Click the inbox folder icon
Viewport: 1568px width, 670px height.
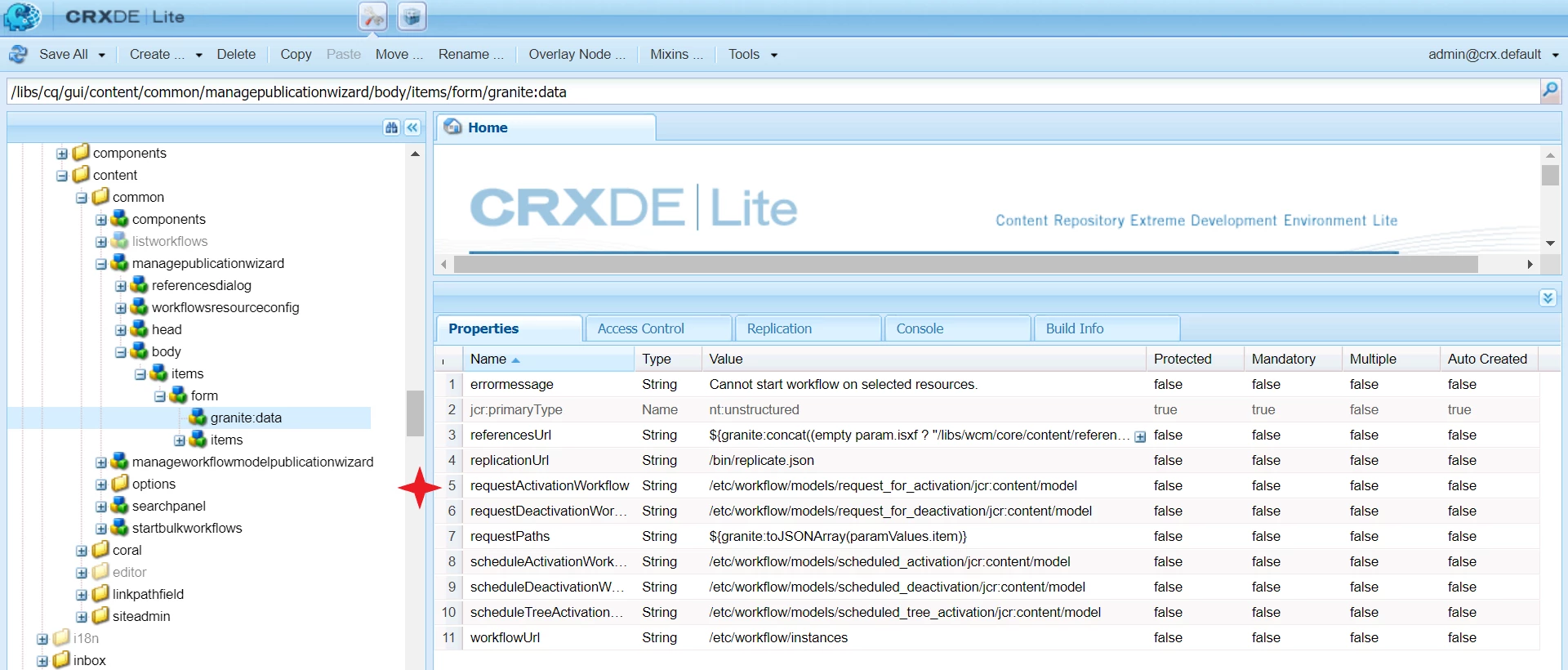click(60, 660)
